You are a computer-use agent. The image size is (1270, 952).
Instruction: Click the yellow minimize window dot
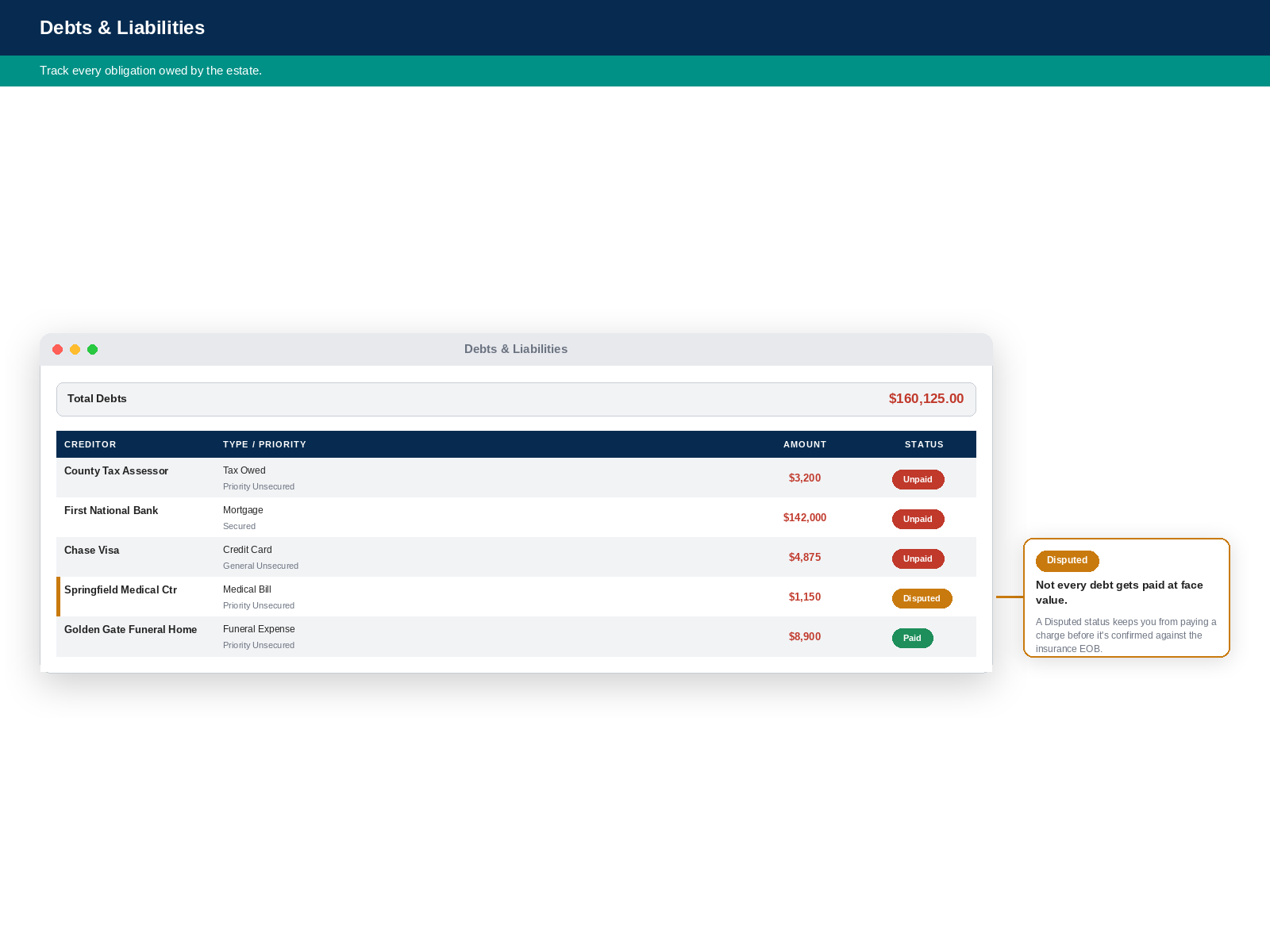75,349
